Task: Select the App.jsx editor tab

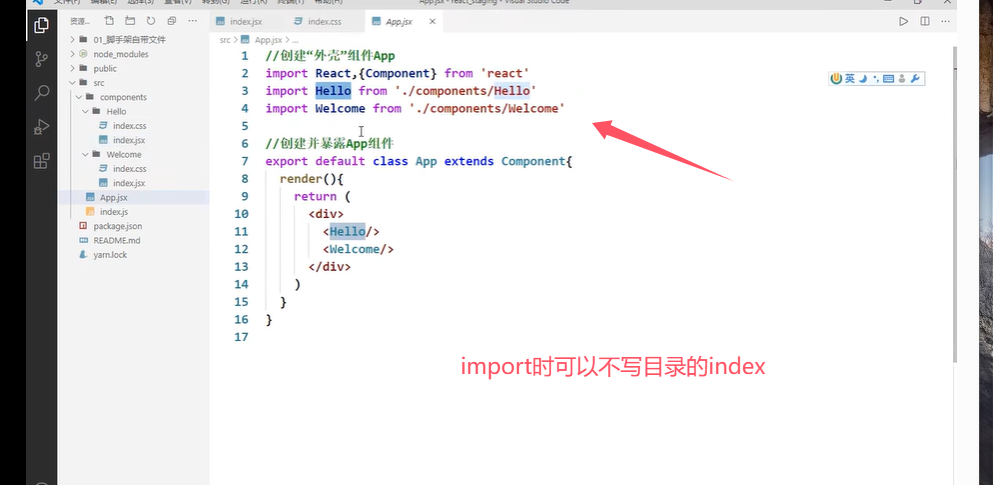Action: (x=400, y=22)
